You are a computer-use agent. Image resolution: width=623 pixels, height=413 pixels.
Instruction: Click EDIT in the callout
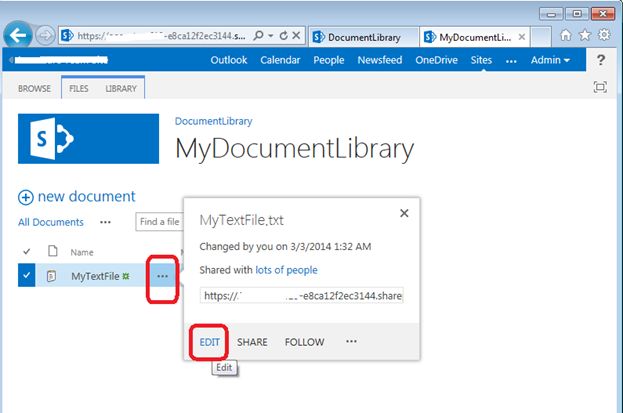click(209, 342)
